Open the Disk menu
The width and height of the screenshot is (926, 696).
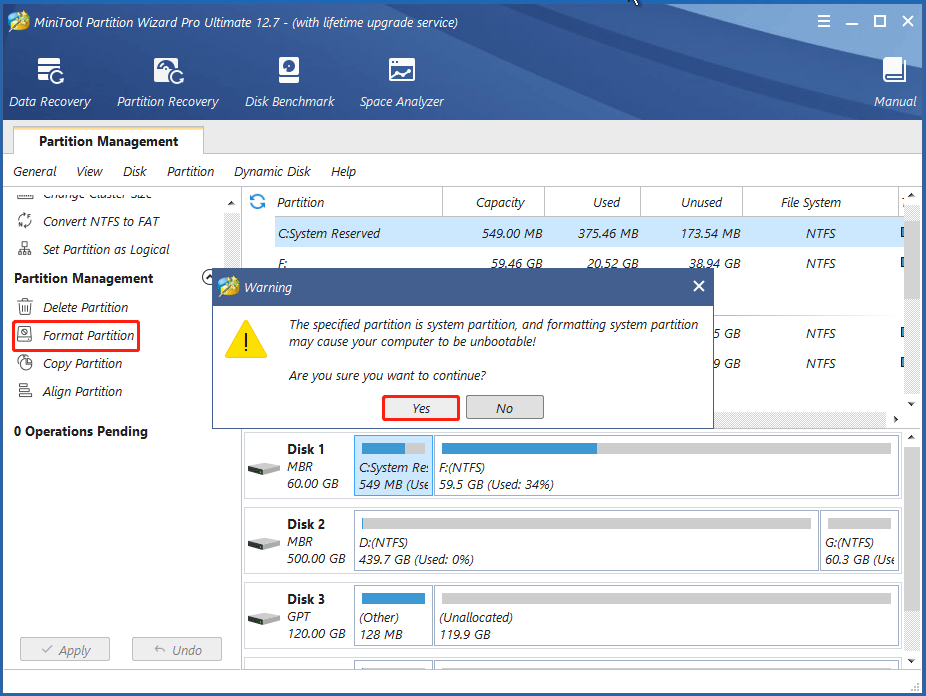point(135,171)
